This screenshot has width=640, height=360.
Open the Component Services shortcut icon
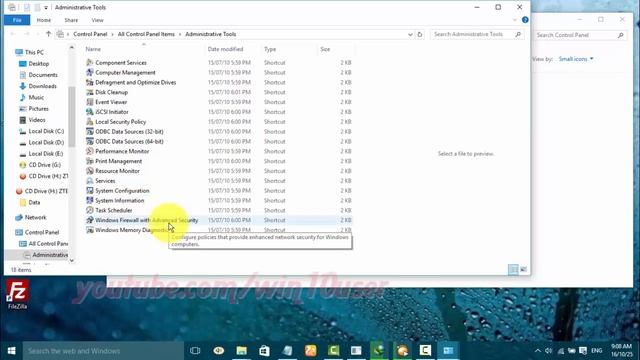pos(90,62)
